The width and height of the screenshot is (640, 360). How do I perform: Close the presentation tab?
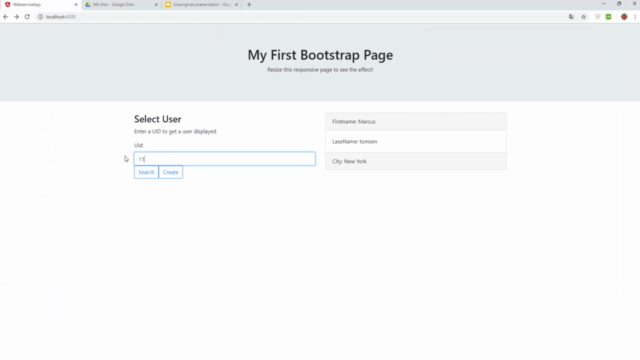tap(236, 4)
